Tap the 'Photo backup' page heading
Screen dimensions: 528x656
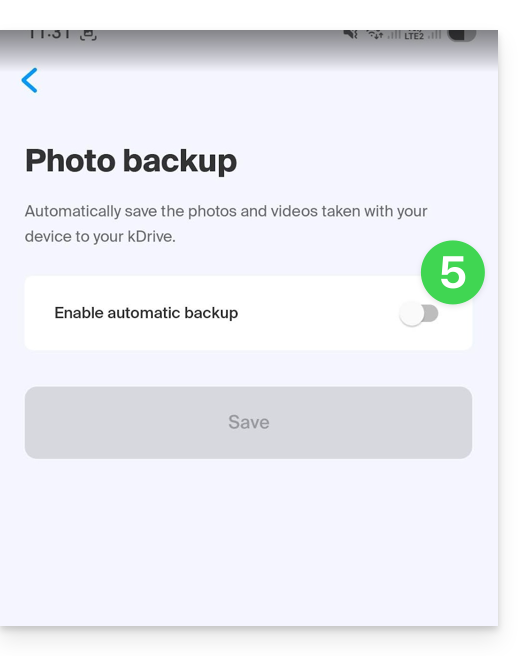(131, 161)
